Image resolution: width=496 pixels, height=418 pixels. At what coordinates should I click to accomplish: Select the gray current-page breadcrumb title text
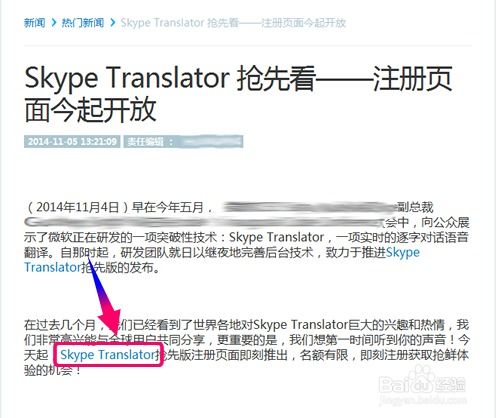click(x=233, y=23)
